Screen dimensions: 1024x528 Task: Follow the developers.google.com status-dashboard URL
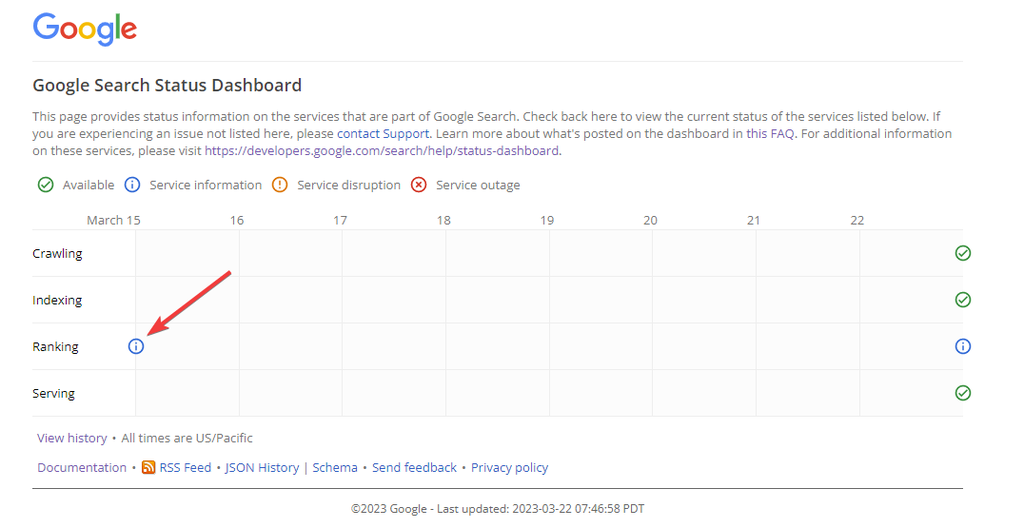[382, 151]
